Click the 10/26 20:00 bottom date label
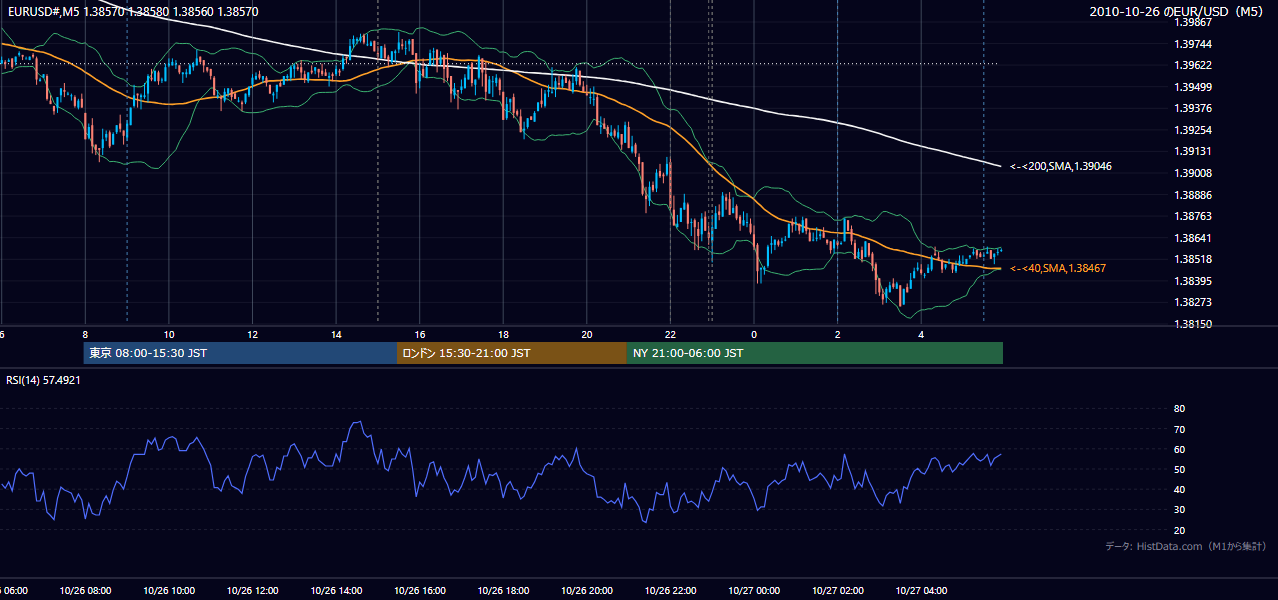Viewport: 1278px width, 600px height. [x=587, y=591]
